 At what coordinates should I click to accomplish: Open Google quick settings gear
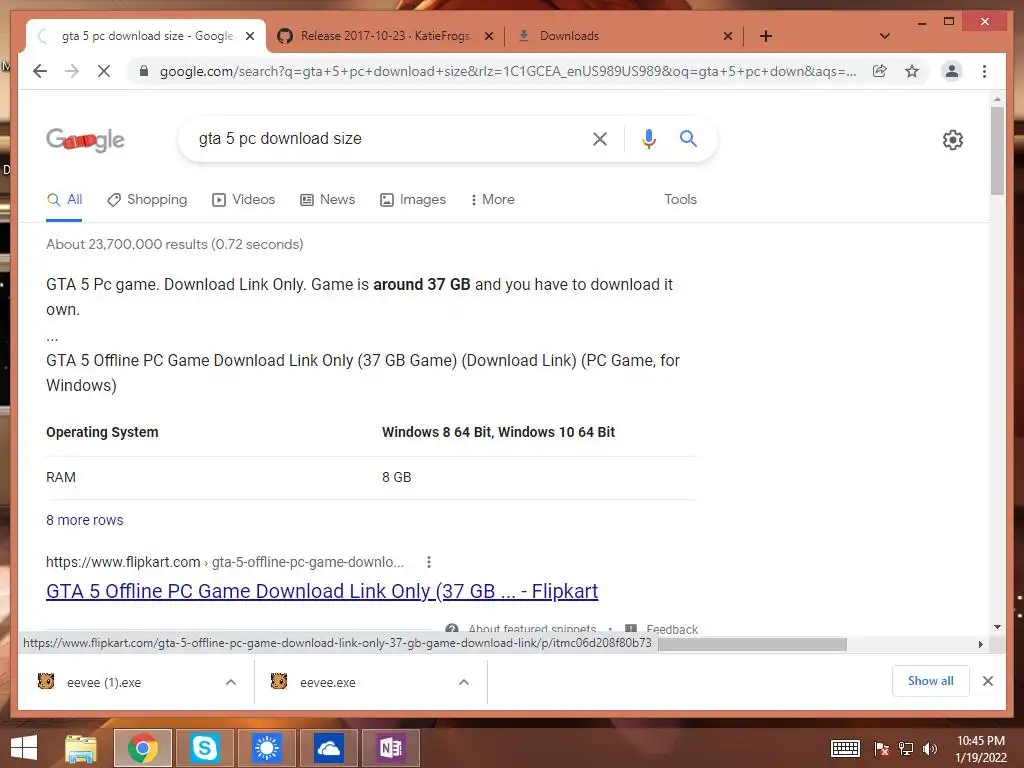[x=952, y=140]
